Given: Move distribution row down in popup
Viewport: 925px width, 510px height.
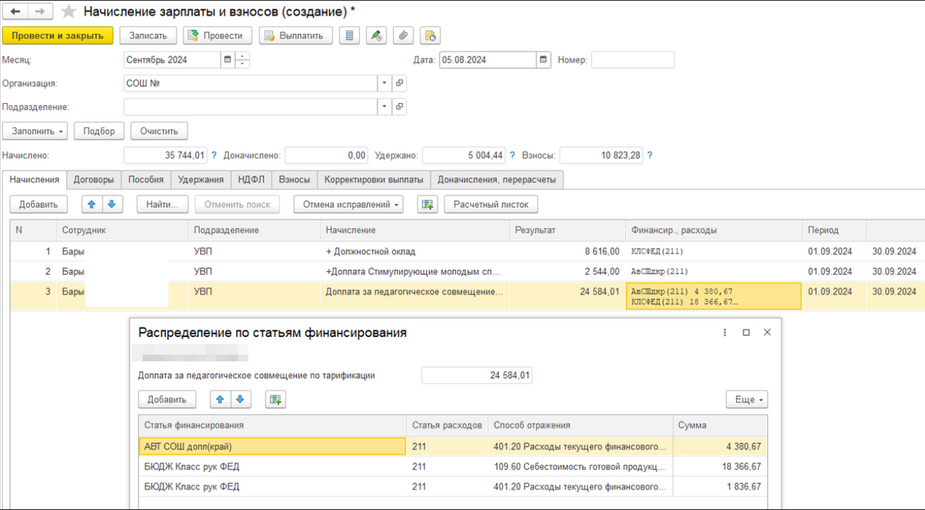Looking at the screenshot, I should click(241, 399).
